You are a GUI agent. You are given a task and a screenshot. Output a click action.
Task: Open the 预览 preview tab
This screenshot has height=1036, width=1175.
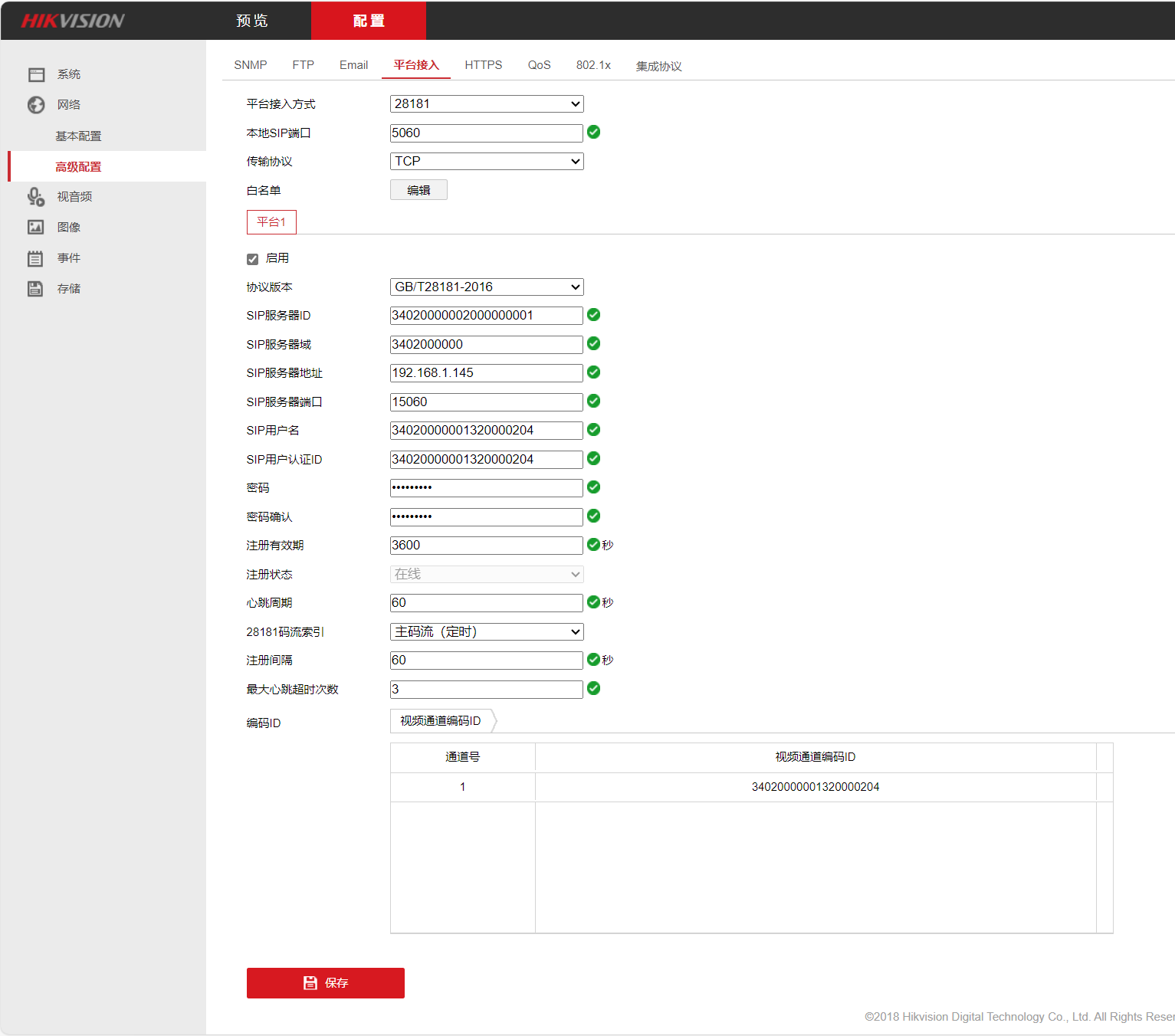click(x=252, y=21)
